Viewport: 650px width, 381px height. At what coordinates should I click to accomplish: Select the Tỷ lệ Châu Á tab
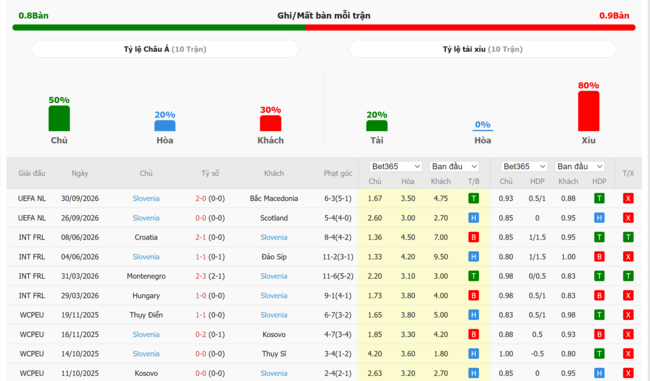click(165, 49)
